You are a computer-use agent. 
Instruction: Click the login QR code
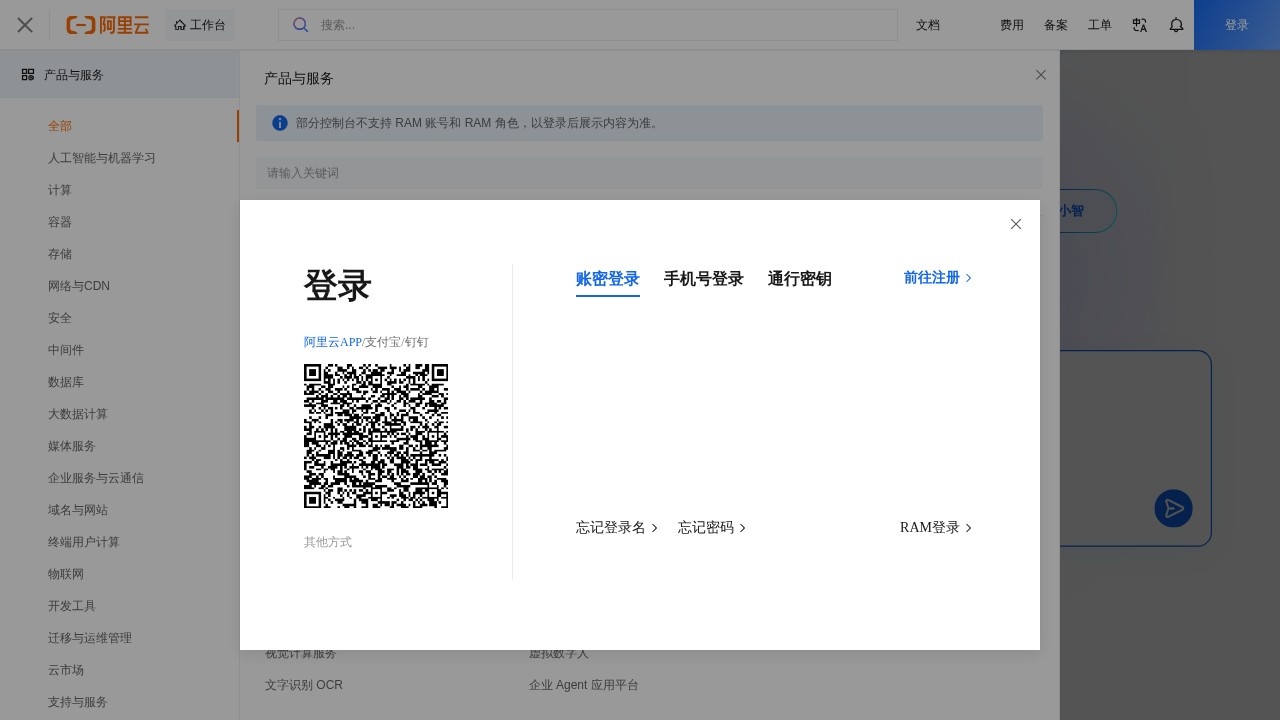tap(376, 436)
